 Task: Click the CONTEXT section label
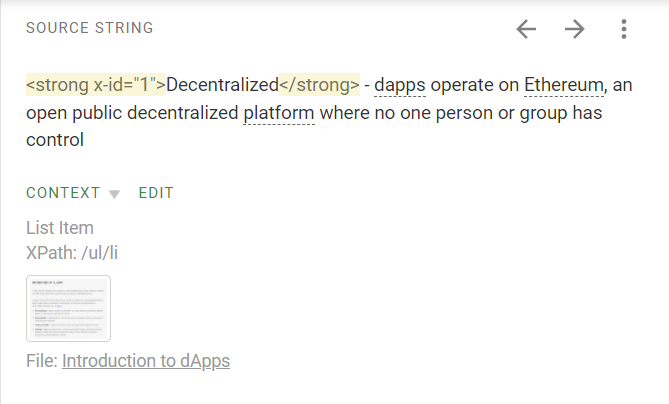tap(63, 193)
